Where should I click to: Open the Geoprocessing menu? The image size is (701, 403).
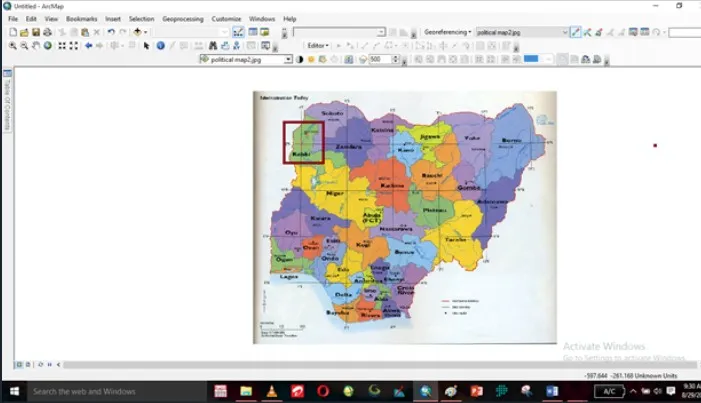pos(182,19)
